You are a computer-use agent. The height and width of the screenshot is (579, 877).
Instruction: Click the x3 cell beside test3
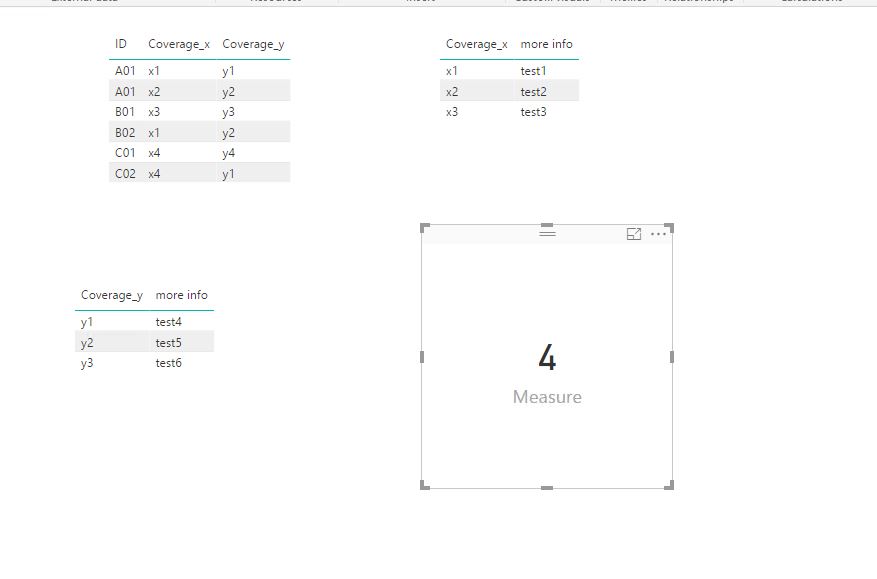[451, 112]
